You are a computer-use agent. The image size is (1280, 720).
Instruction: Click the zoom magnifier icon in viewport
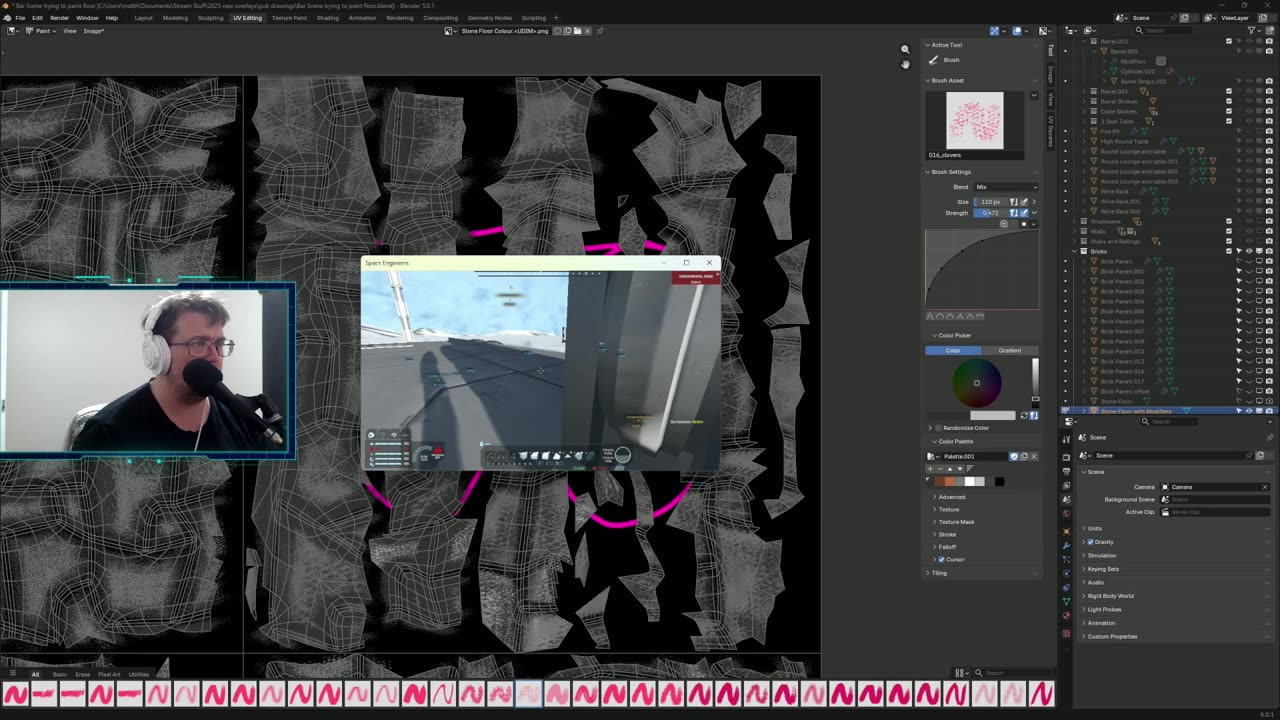coord(905,49)
